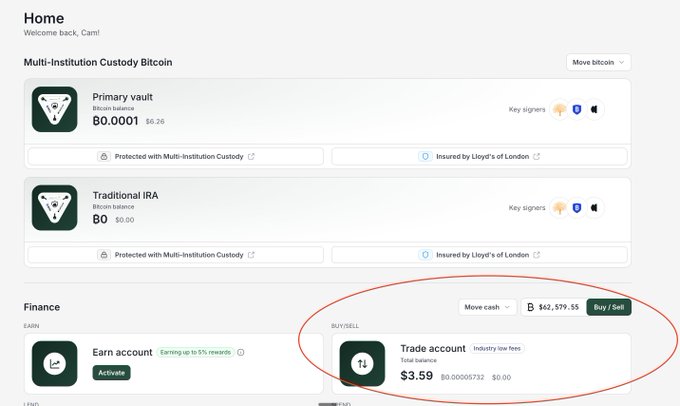Open the Trade account arrows icon
The height and width of the screenshot is (406, 680).
[x=362, y=363]
